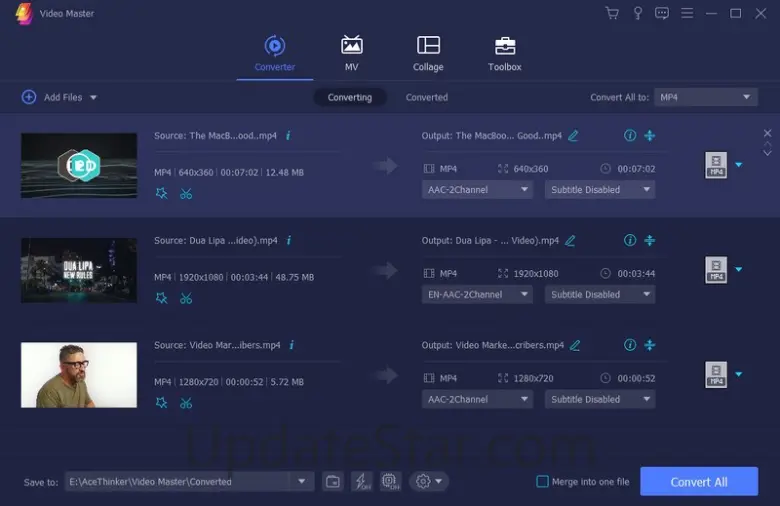Select the Dua Lipa video thumbnail
780x506 pixels.
[x=79, y=270]
